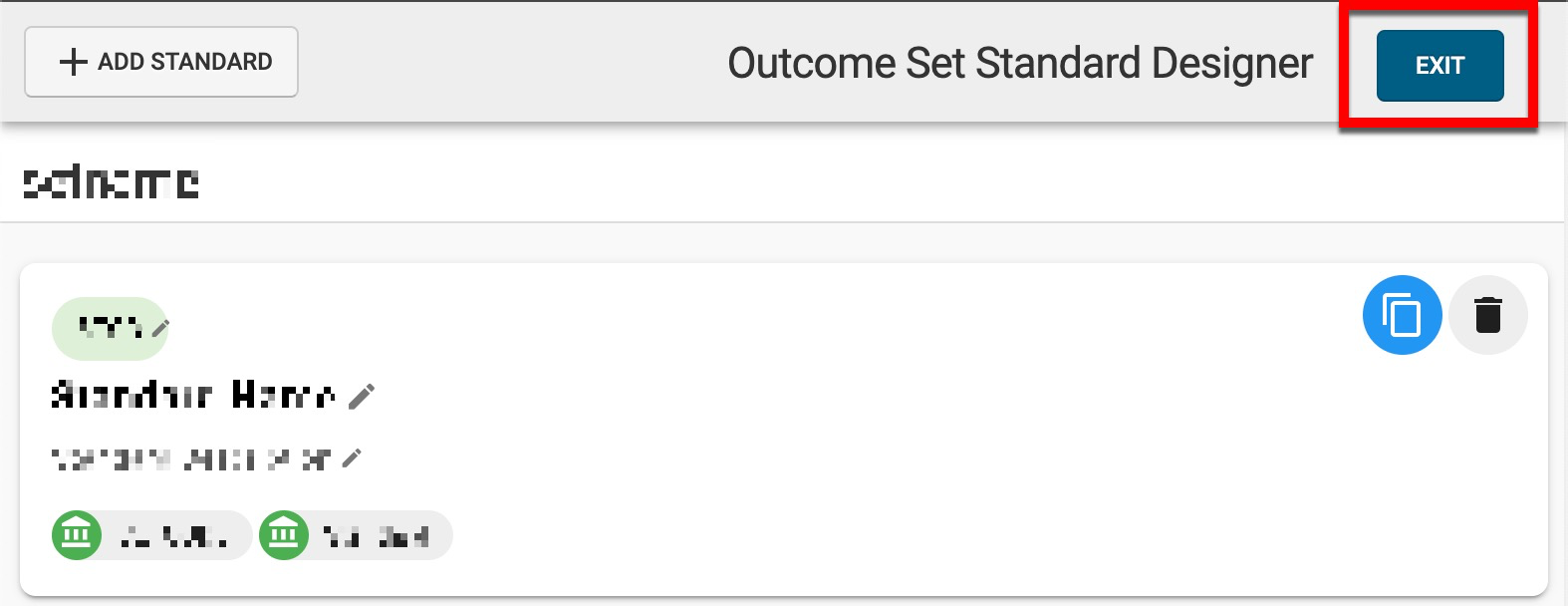Click the second green institution icon
The width and height of the screenshot is (1568, 606).
(284, 535)
